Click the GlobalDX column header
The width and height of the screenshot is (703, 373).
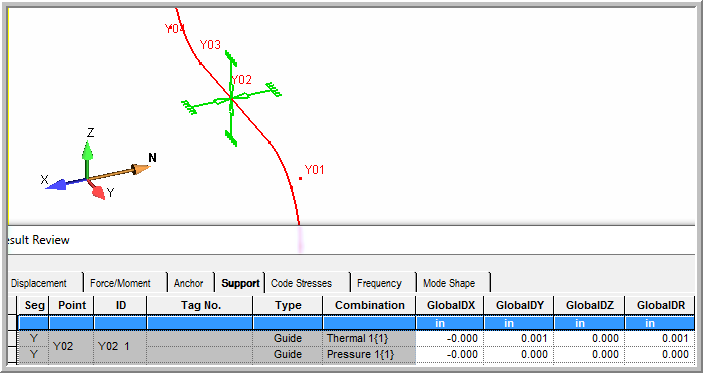(451, 305)
